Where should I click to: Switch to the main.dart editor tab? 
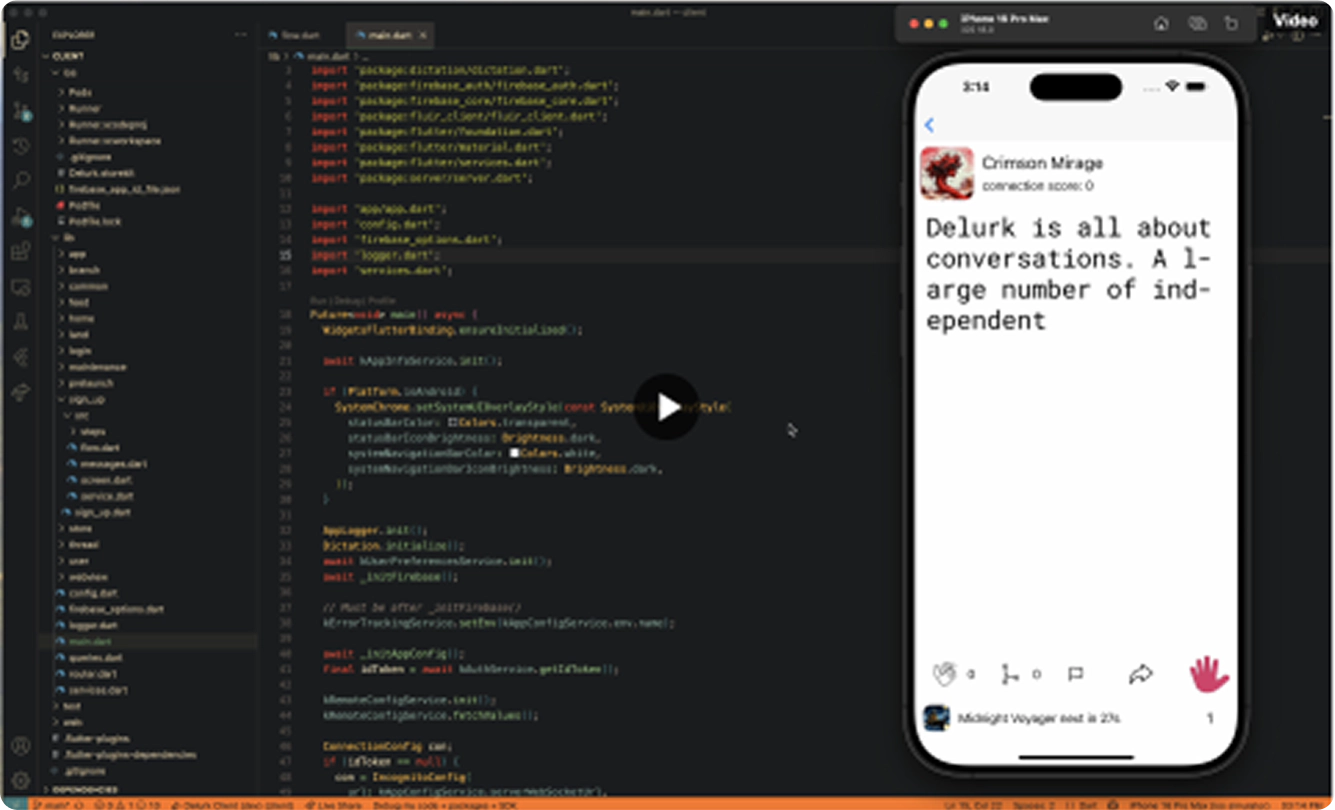pos(389,35)
